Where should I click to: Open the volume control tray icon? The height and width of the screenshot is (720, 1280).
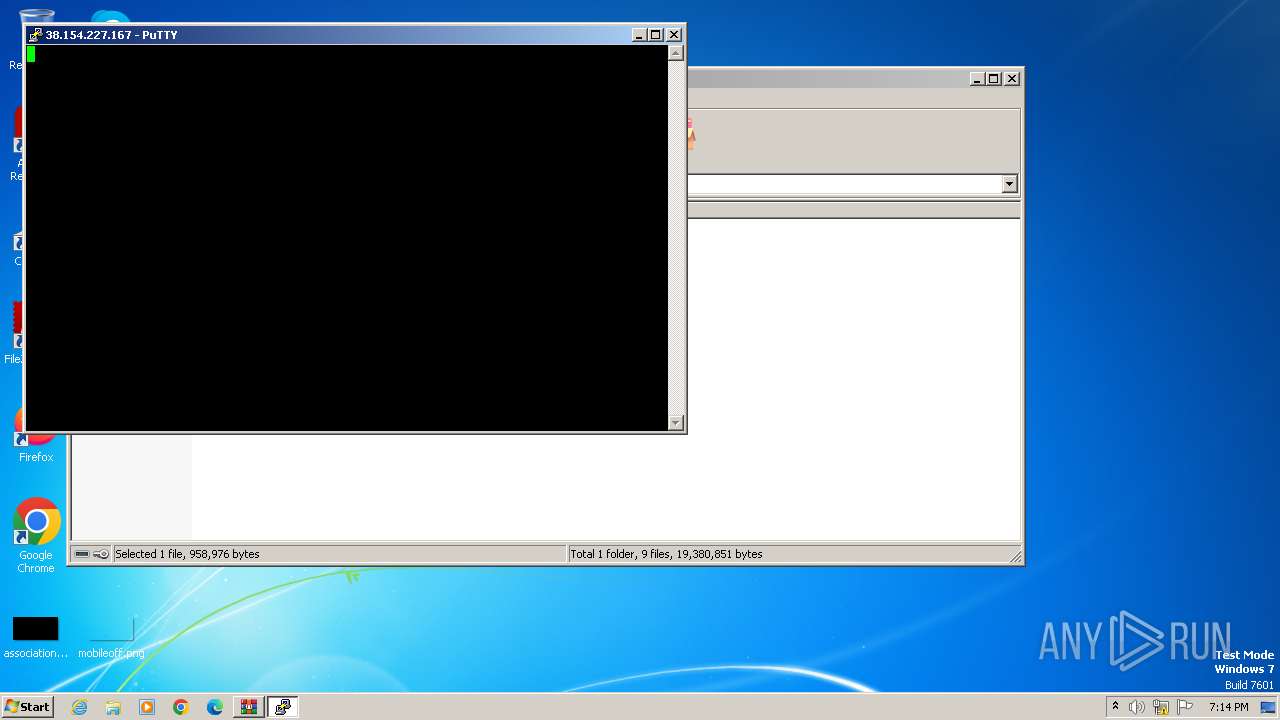click(x=1137, y=707)
